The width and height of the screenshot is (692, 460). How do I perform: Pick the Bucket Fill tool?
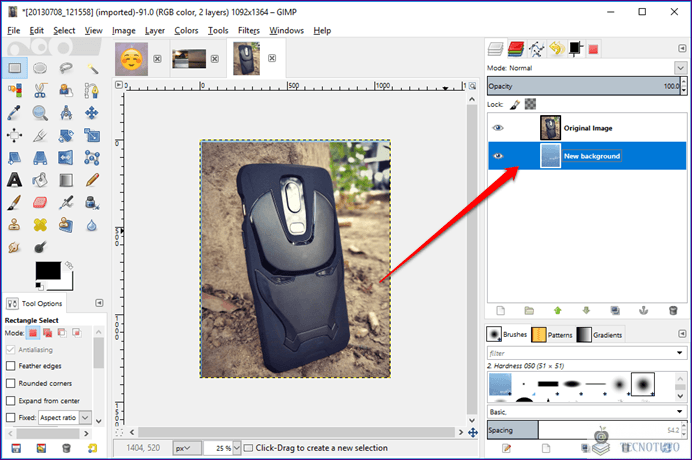pos(40,180)
